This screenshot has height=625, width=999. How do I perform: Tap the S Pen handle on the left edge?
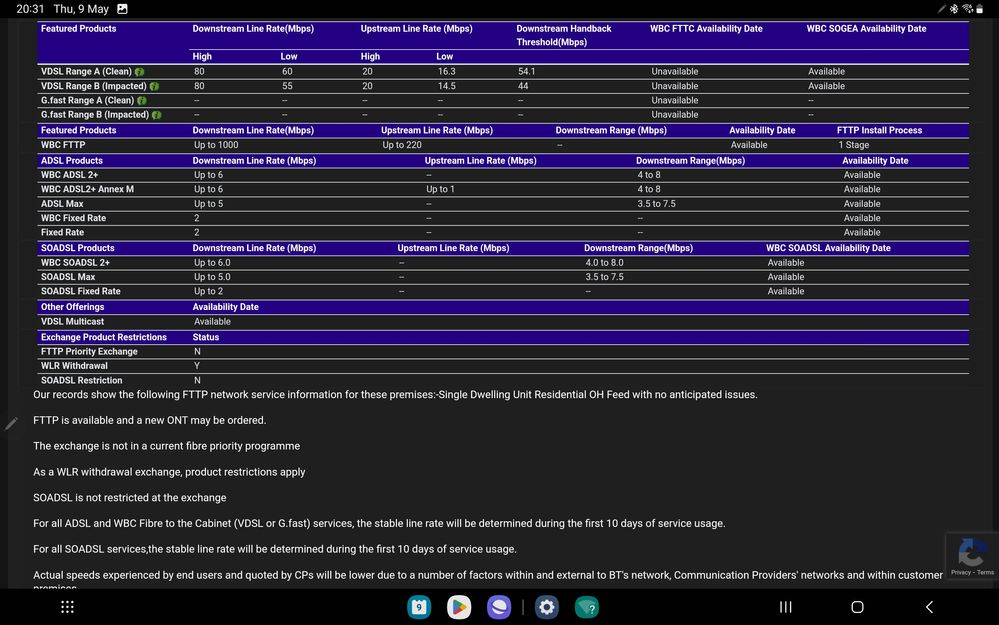pyautogui.click(x=11, y=424)
